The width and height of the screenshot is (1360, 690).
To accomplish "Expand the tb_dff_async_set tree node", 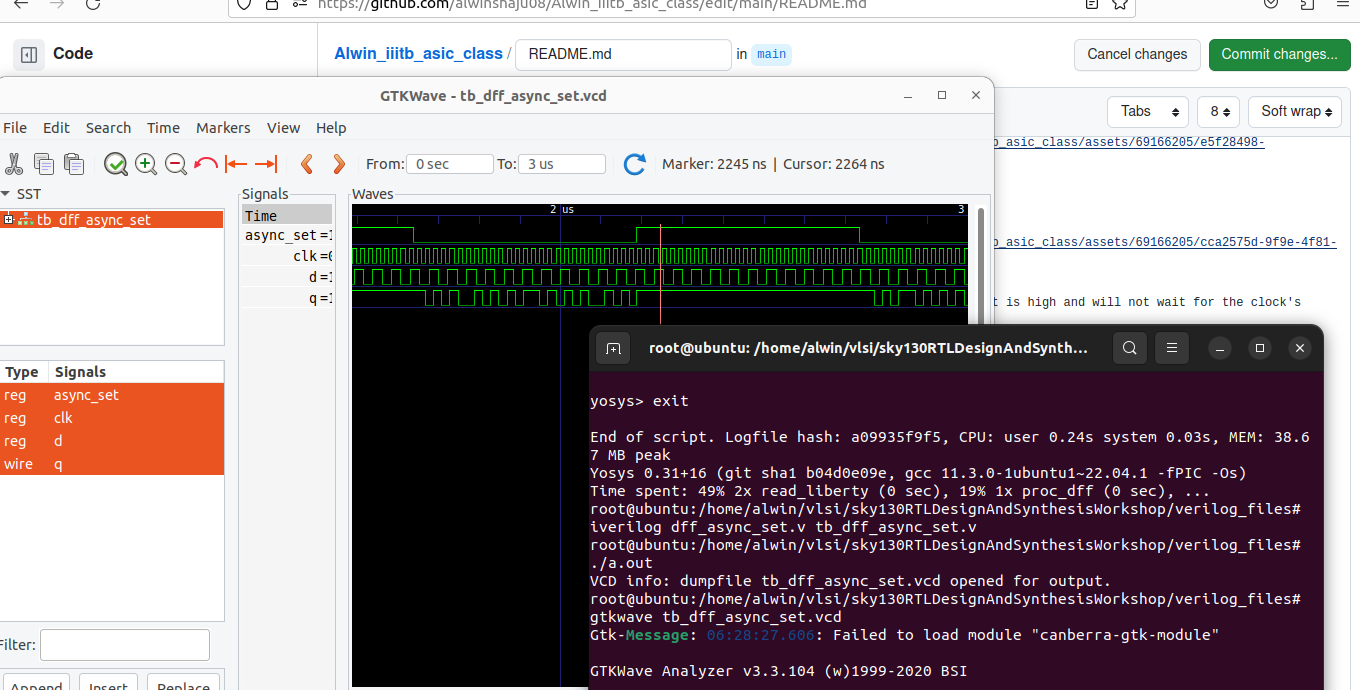I will tap(8, 219).
